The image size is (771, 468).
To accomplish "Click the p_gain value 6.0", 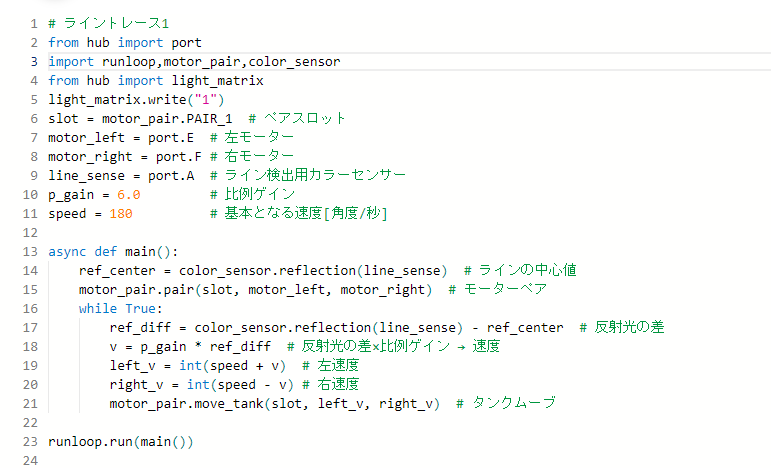I will 129,195.
